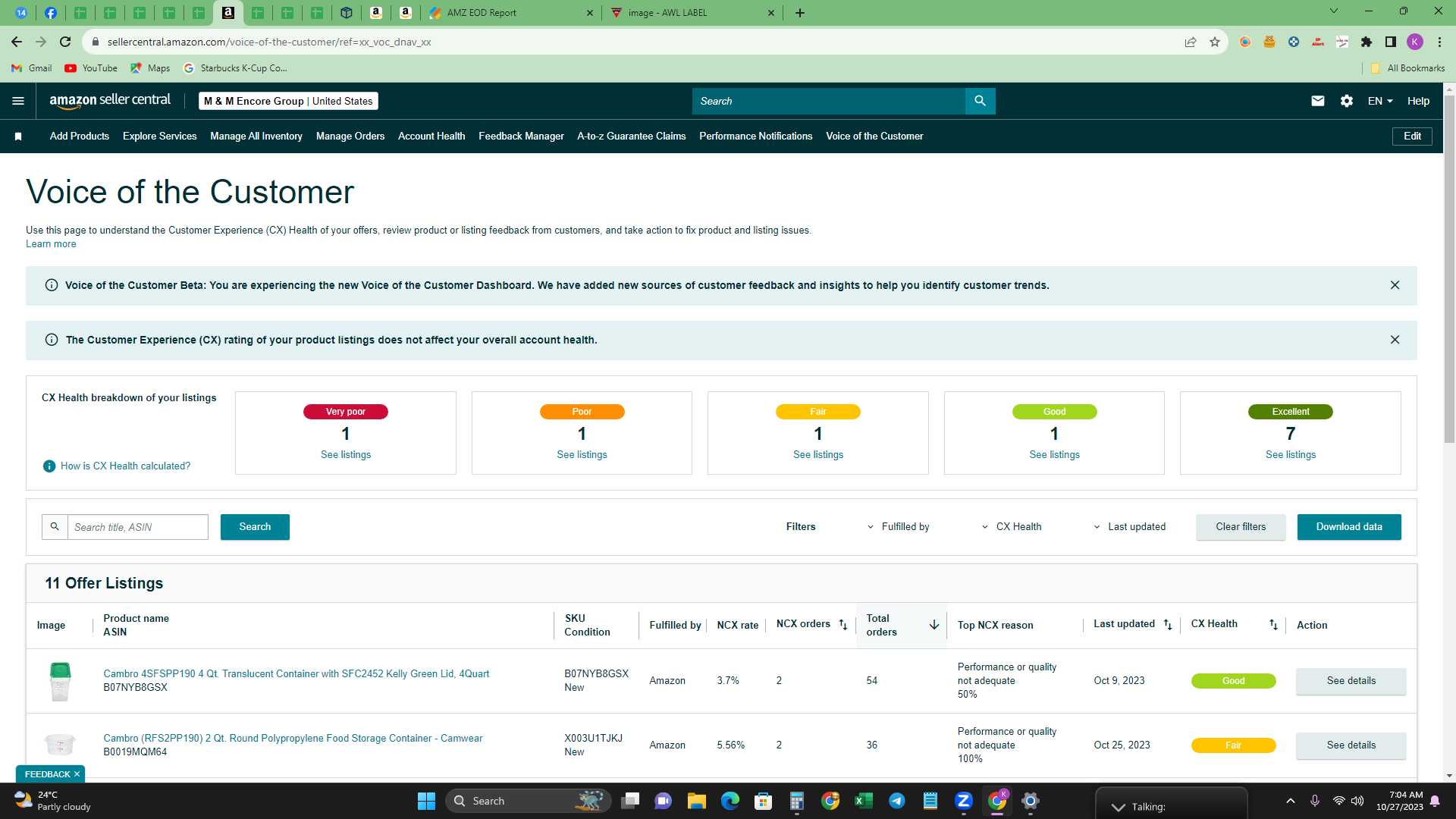Sort by Last updated arrows
The width and height of the screenshot is (1456, 819).
click(x=1168, y=625)
